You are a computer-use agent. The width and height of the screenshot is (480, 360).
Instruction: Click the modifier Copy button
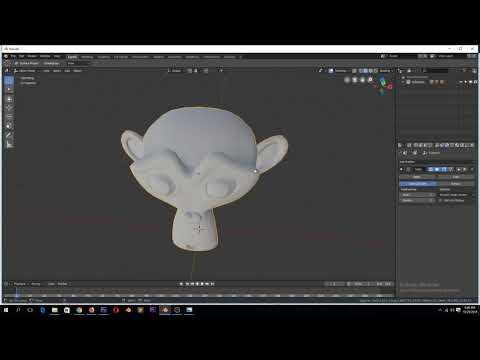456,177
